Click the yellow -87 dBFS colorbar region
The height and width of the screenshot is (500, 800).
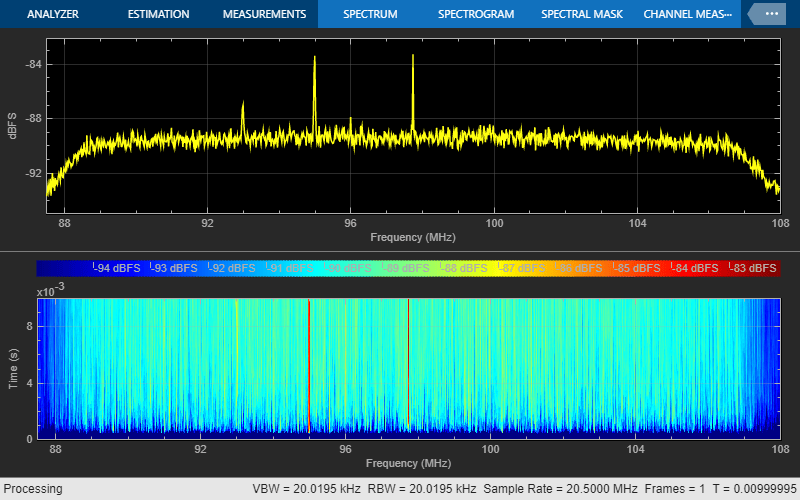coord(521,268)
